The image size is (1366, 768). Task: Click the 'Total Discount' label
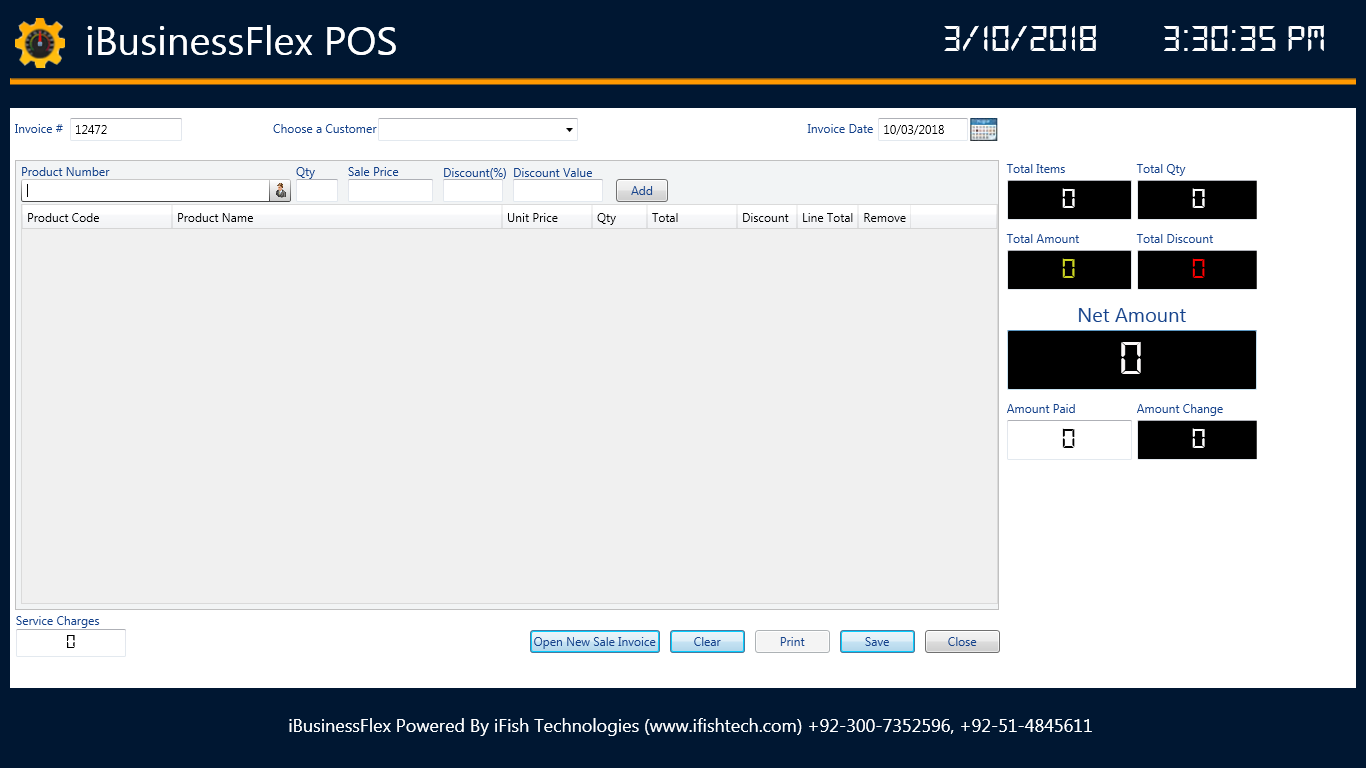coord(1175,239)
